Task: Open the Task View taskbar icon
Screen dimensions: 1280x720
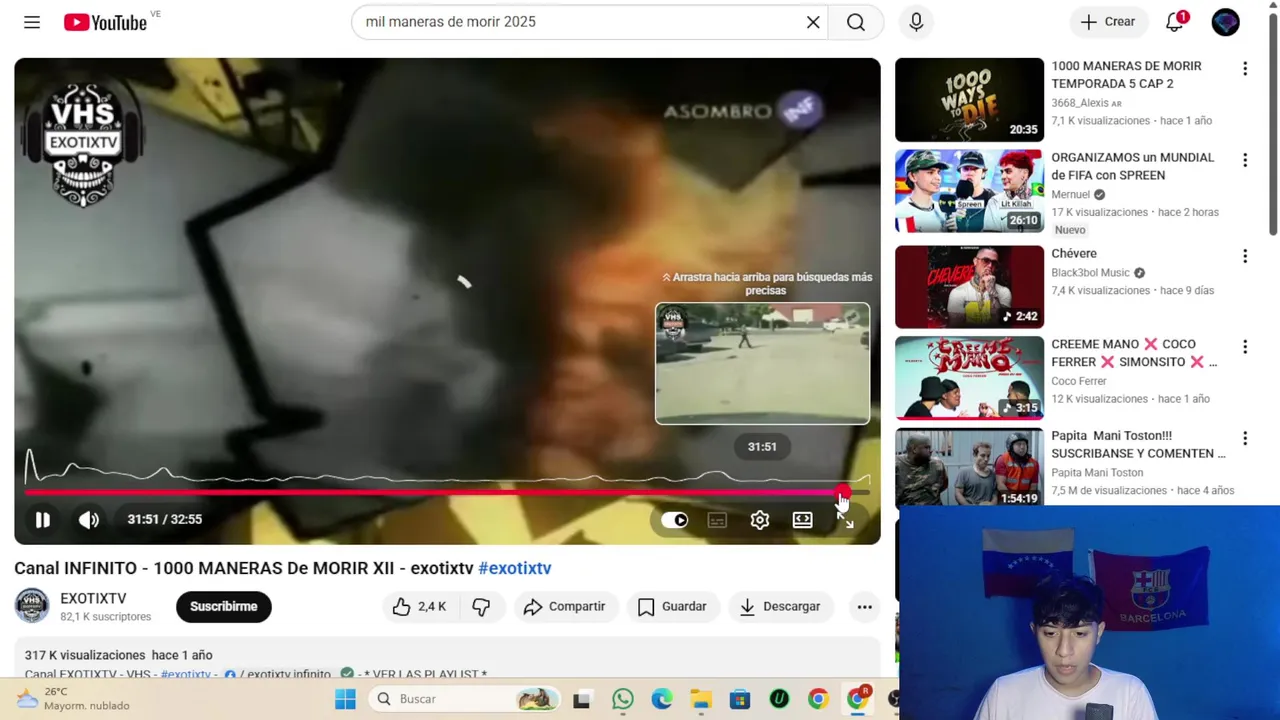Action: pyautogui.click(x=582, y=699)
